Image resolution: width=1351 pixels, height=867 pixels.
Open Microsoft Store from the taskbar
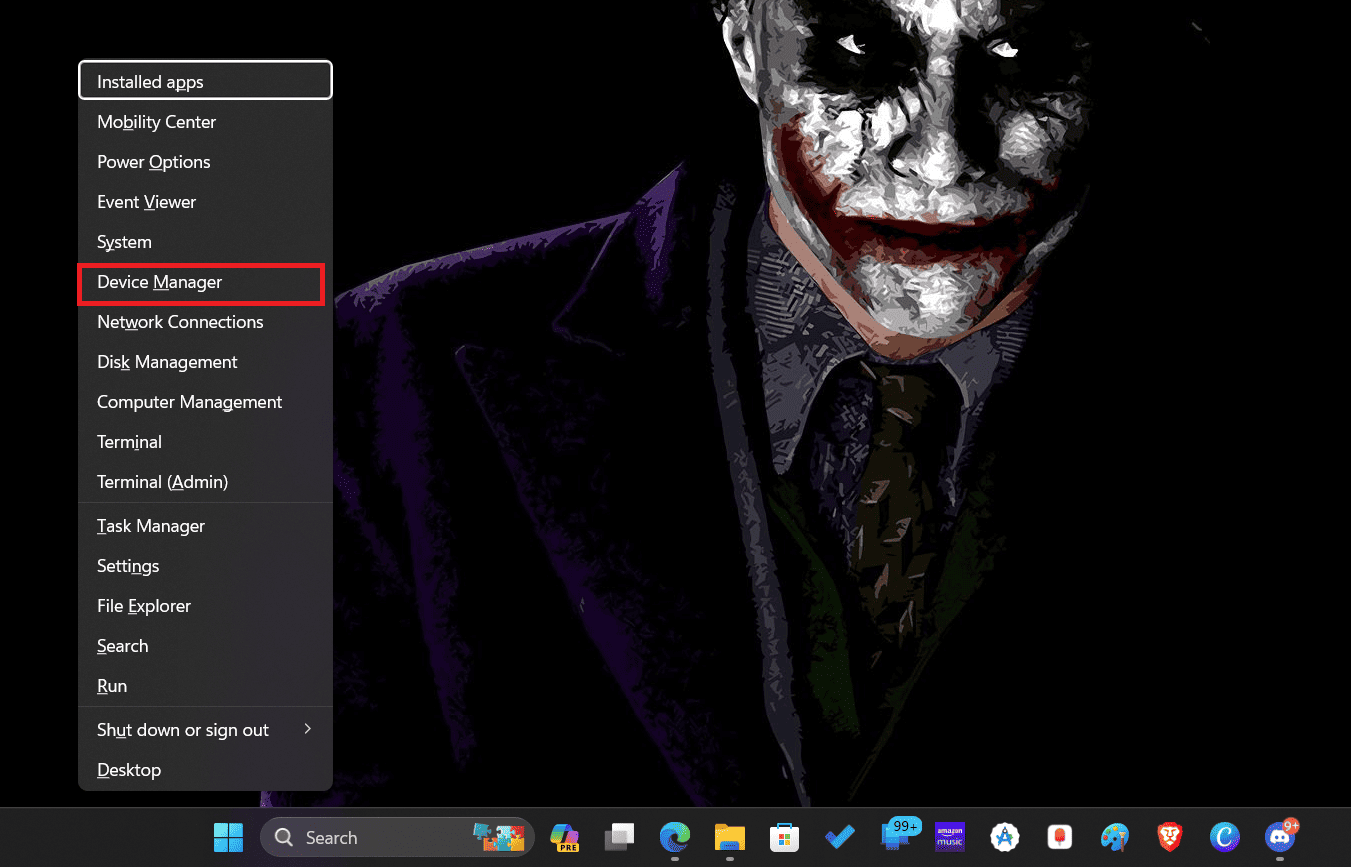[782, 837]
